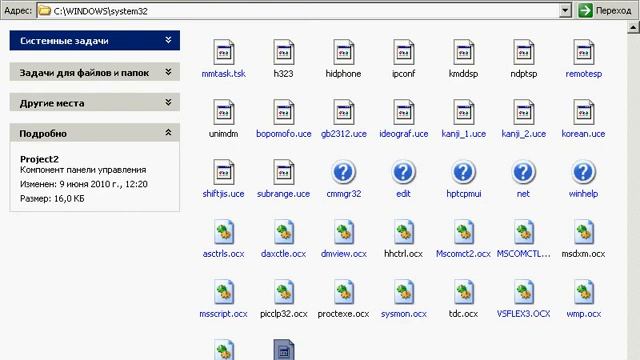Select the proctexe.ocx file icon
The image size is (640, 360).
(344, 292)
